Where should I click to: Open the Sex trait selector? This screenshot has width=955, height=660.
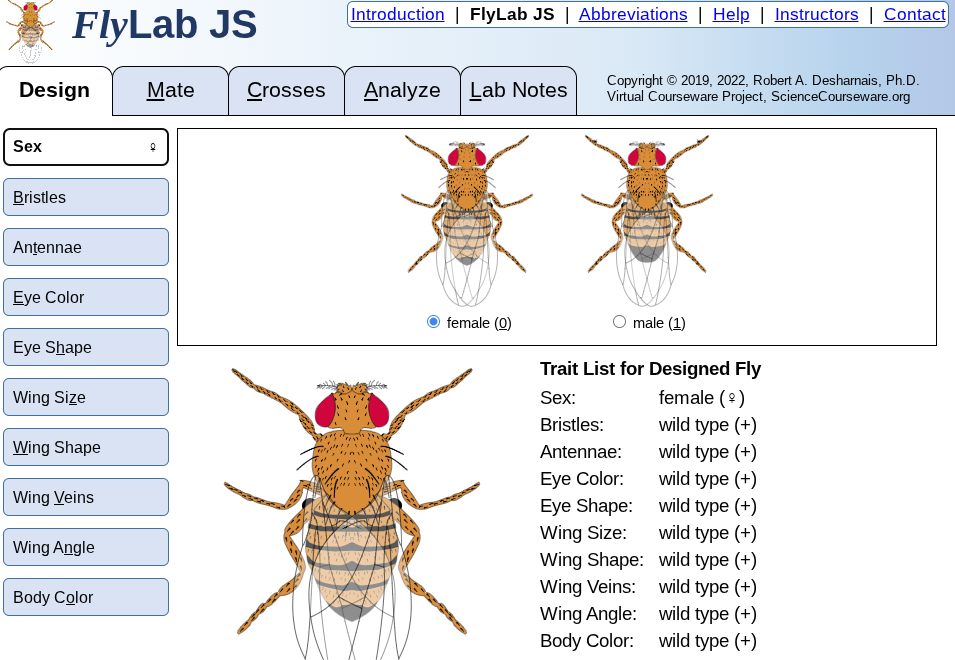[86, 147]
